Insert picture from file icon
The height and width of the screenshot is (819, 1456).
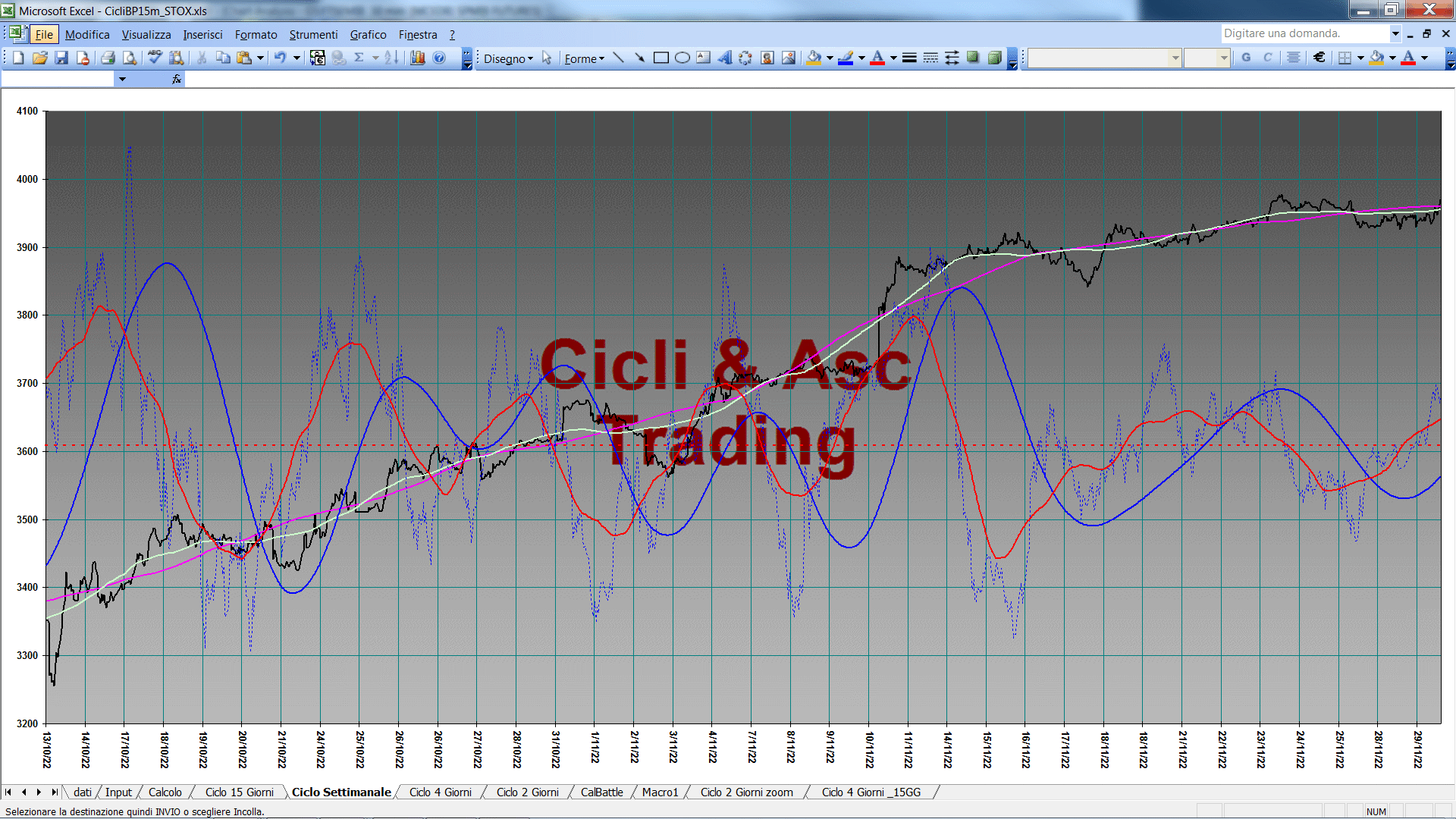coord(789,58)
